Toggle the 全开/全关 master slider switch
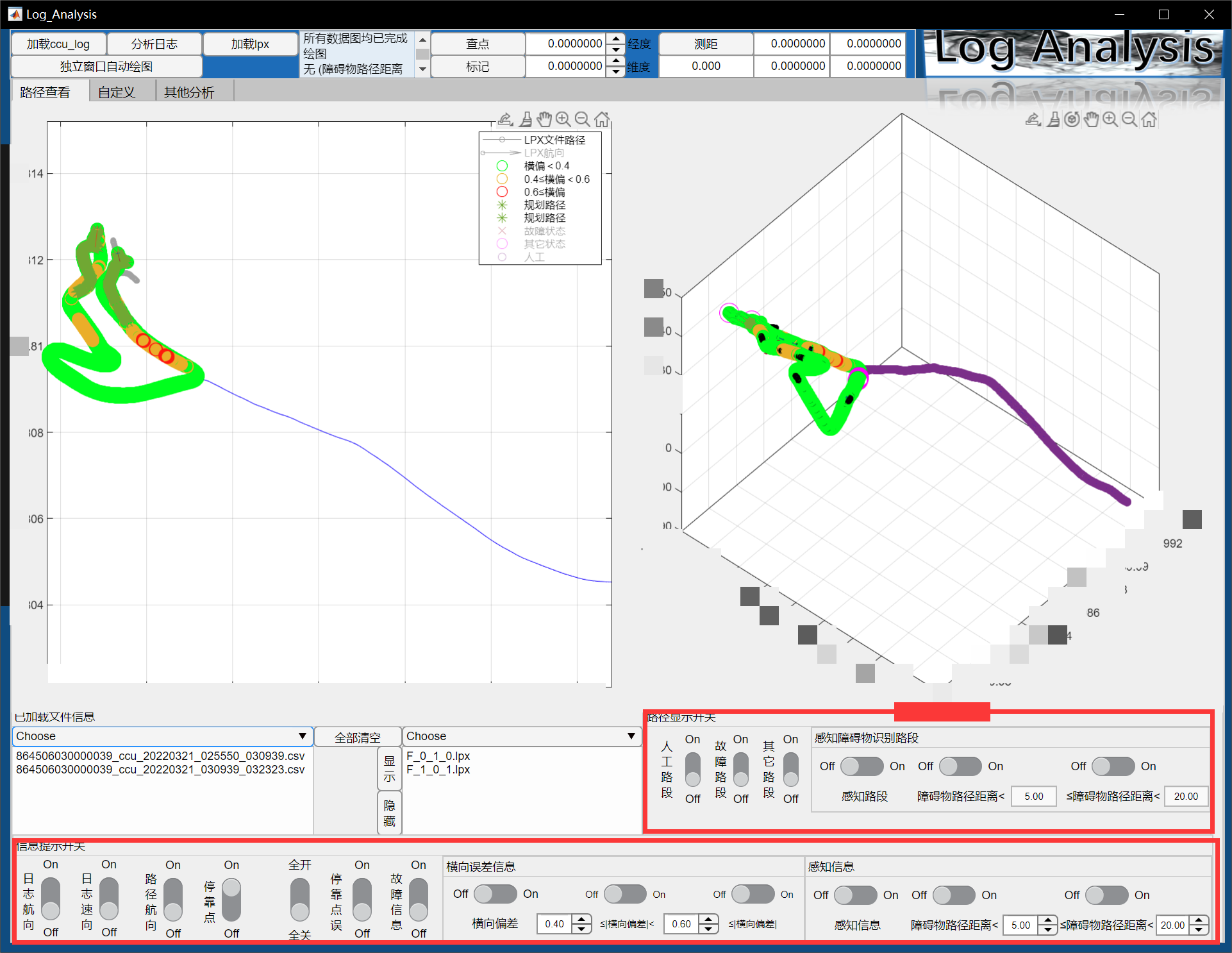The width and height of the screenshot is (1232, 953). point(299,900)
